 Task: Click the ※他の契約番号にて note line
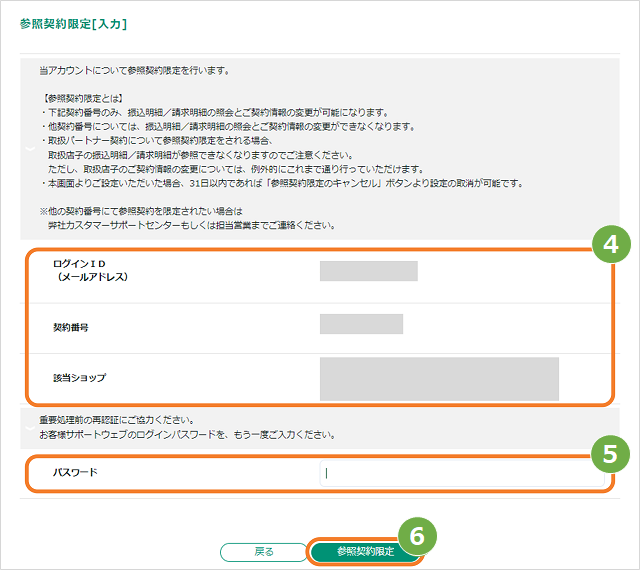[x=141, y=211]
